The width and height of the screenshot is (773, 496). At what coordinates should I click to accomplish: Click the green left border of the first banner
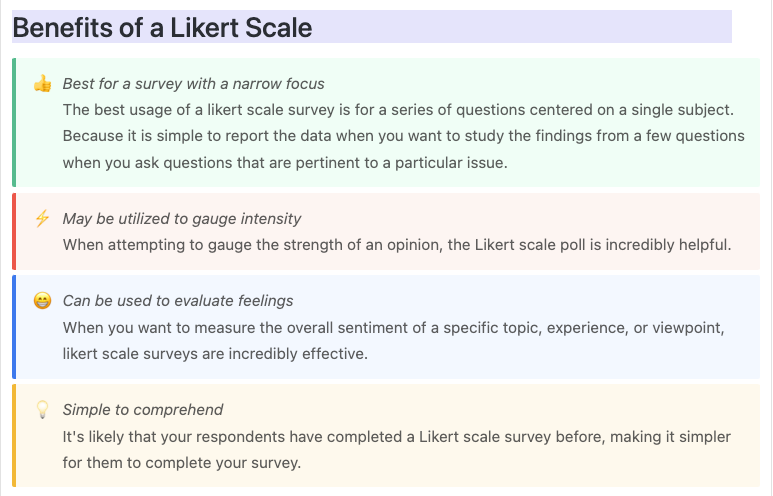coord(14,122)
